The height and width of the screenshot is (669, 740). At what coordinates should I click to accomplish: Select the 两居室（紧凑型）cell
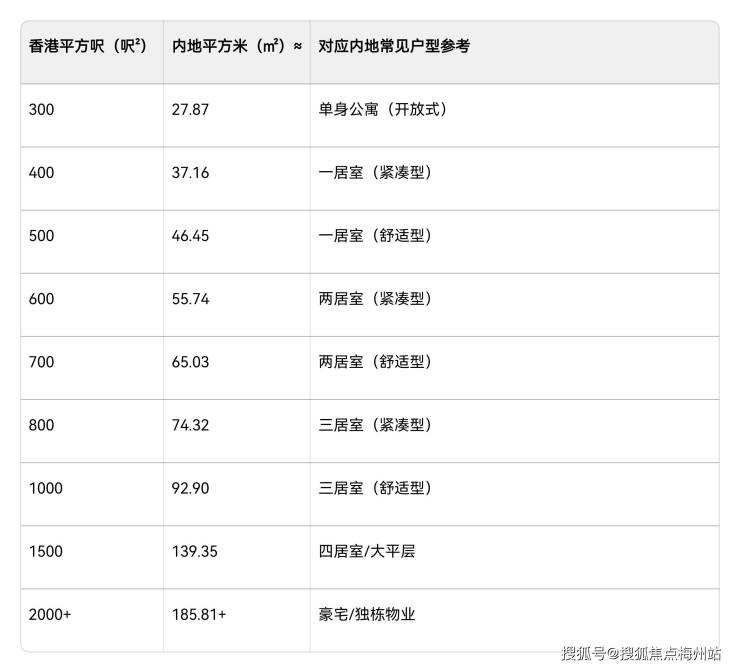pyautogui.click(x=375, y=298)
